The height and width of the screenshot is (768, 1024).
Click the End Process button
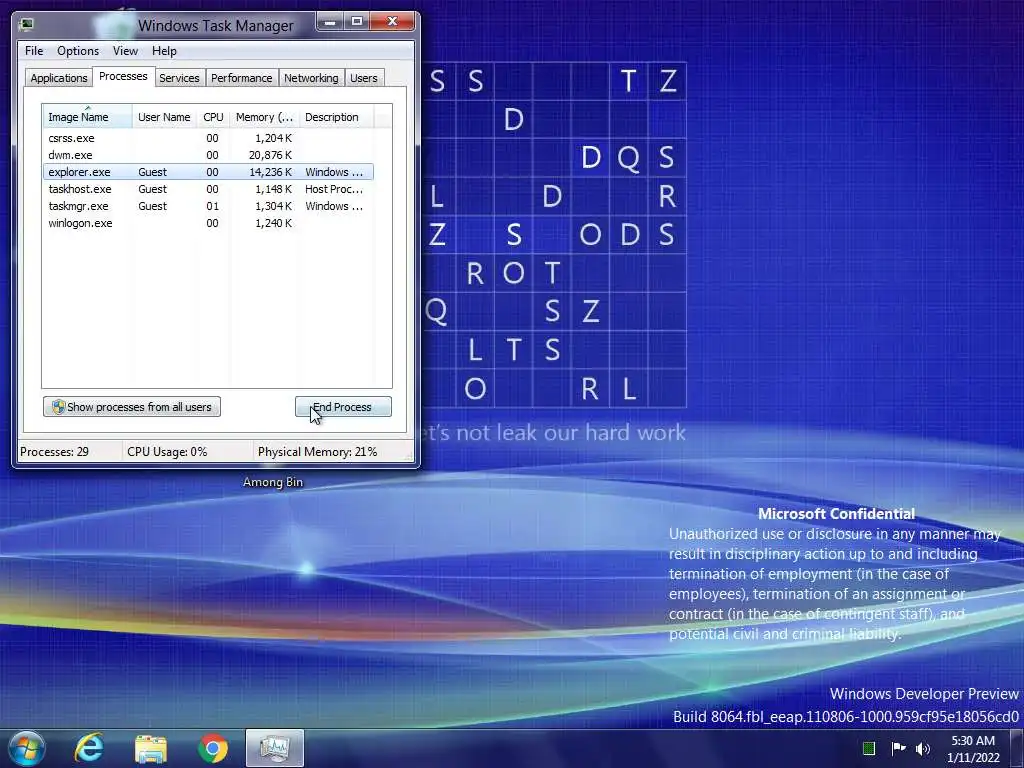point(344,407)
